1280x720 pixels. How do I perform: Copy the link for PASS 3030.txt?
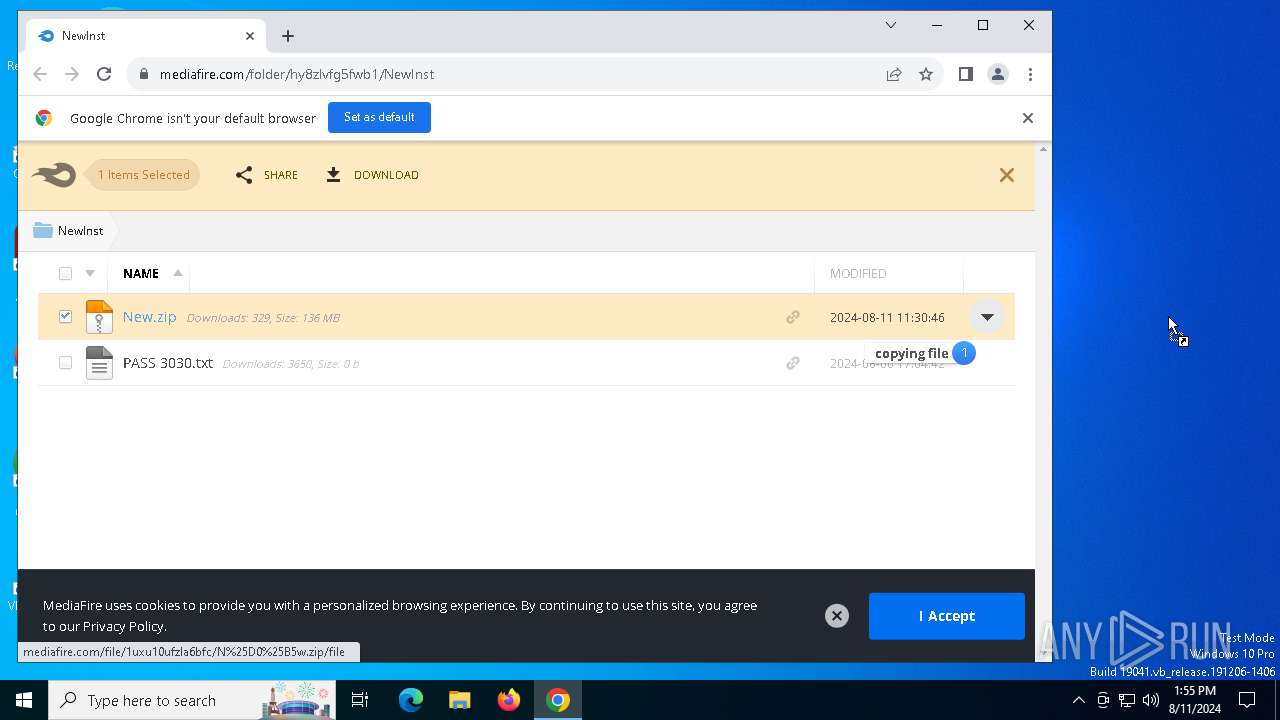793,363
